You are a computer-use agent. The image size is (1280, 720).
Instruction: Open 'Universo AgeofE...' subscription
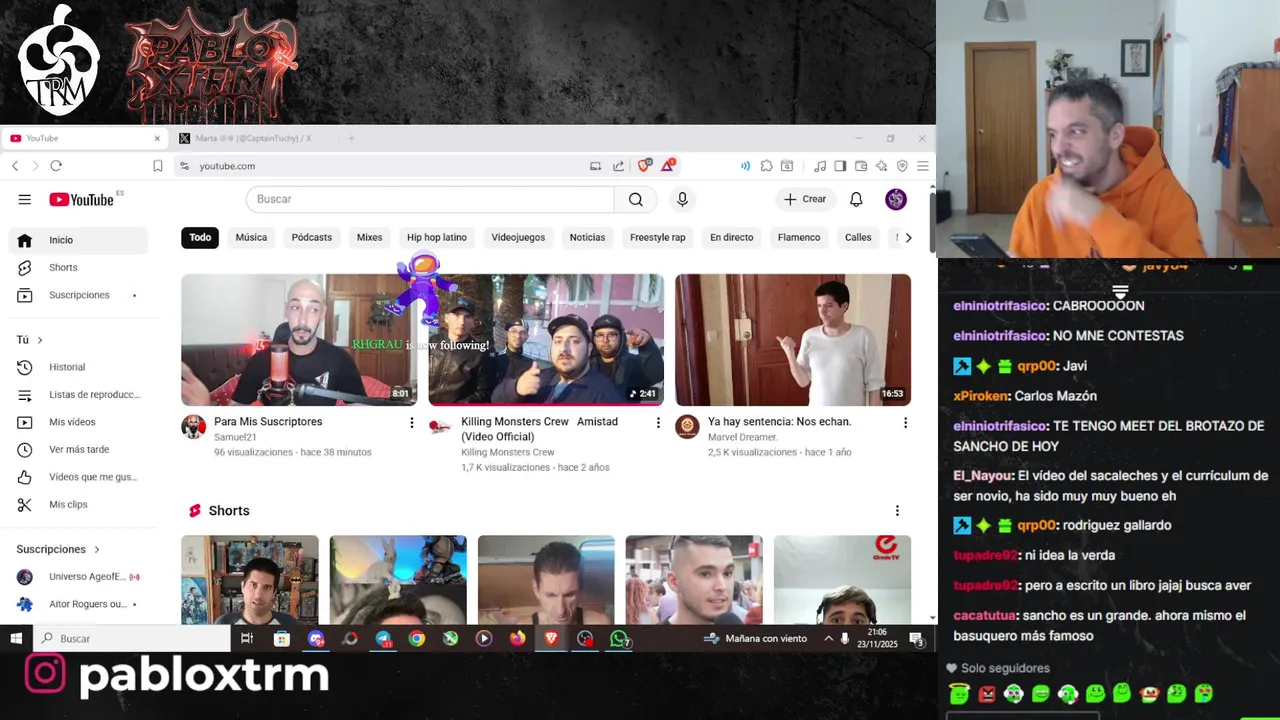[78, 577]
